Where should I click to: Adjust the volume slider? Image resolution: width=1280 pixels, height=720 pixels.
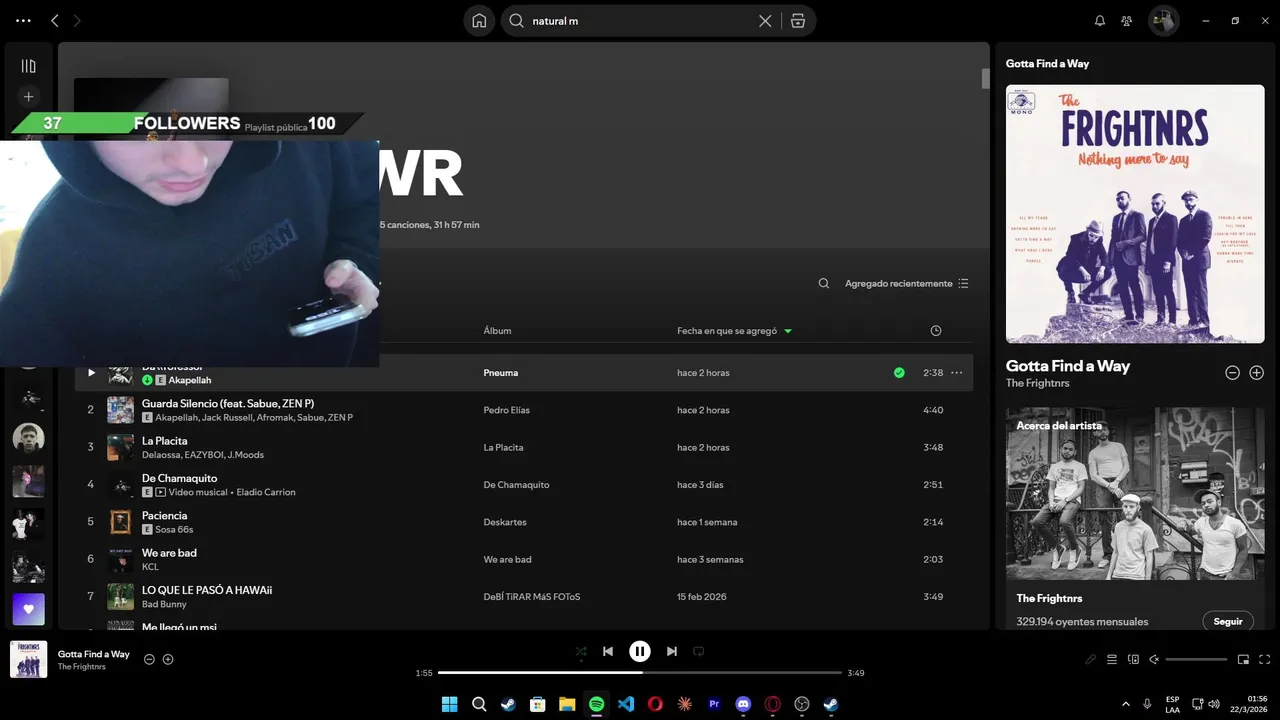1196,659
